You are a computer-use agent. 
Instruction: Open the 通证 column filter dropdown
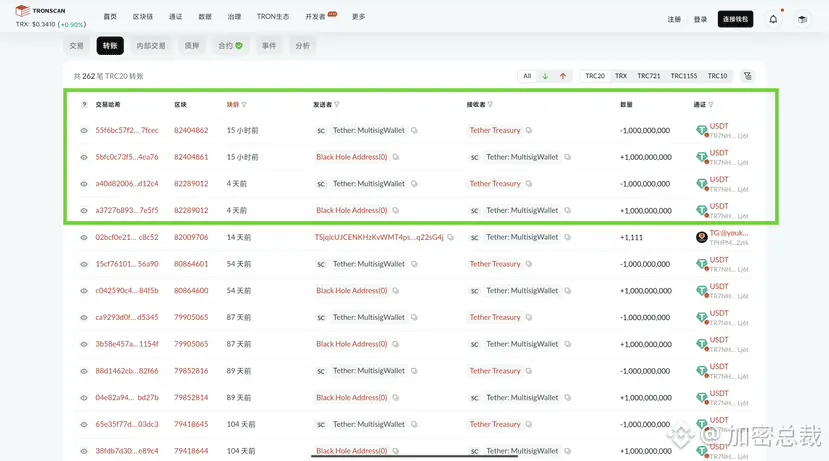click(x=711, y=105)
